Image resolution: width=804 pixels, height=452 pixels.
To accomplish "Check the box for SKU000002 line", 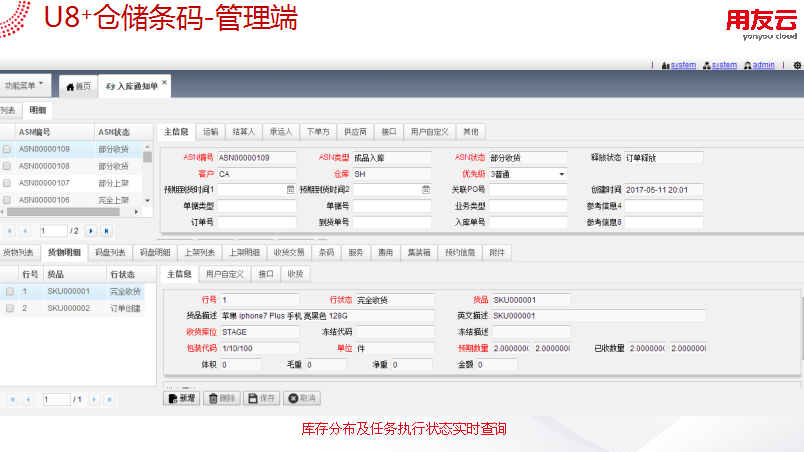I will pos(10,308).
